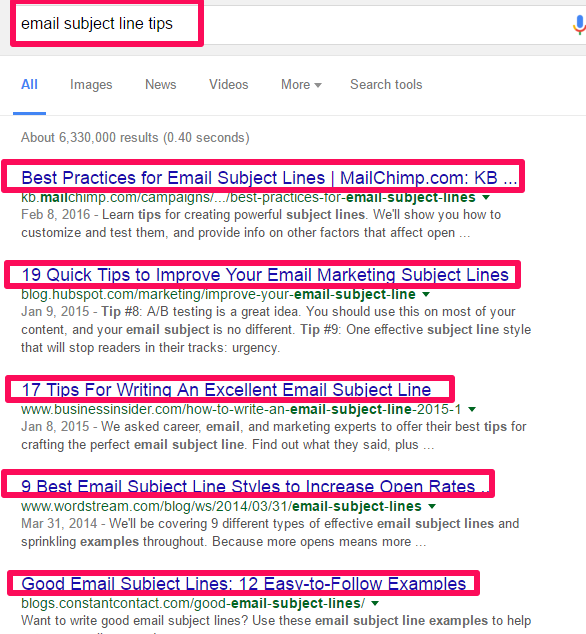Expand the arrow beside the HubSpot URL

point(426,294)
